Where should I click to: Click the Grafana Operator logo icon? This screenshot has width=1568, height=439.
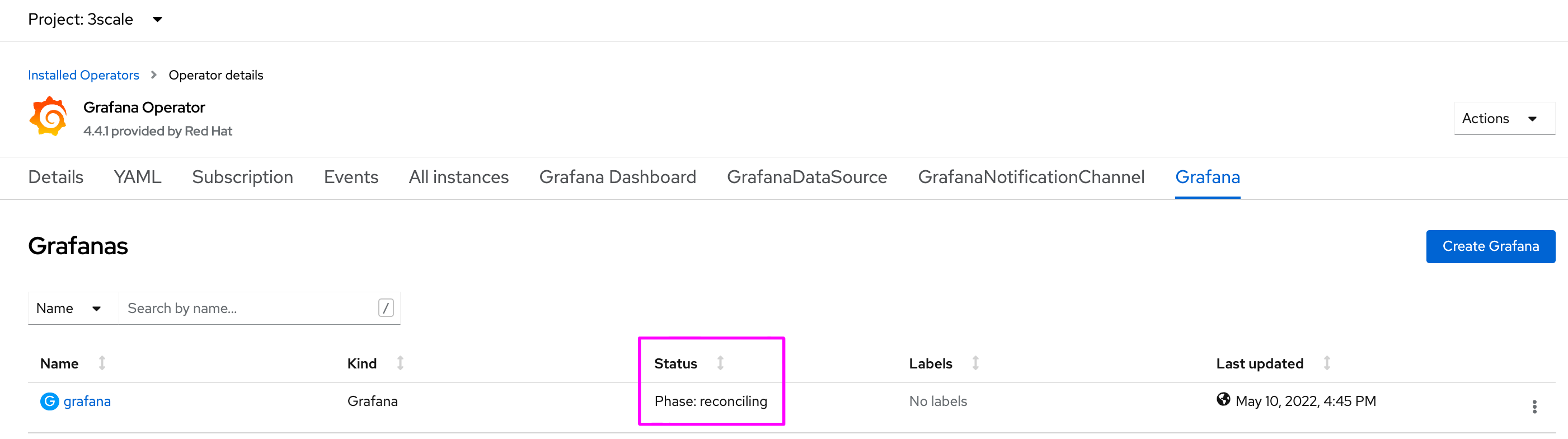[49, 116]
